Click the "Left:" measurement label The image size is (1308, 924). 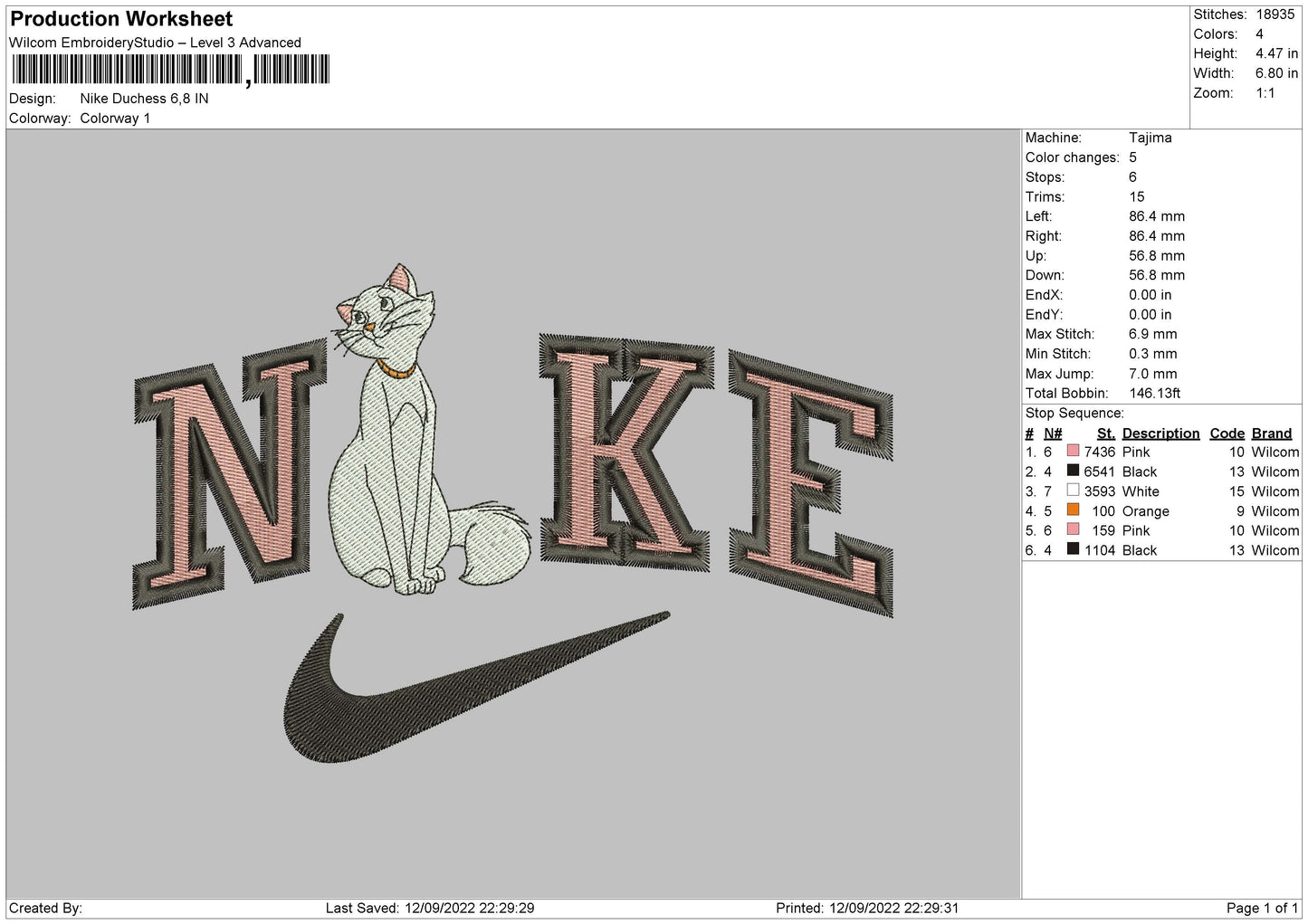point(1038,216)
